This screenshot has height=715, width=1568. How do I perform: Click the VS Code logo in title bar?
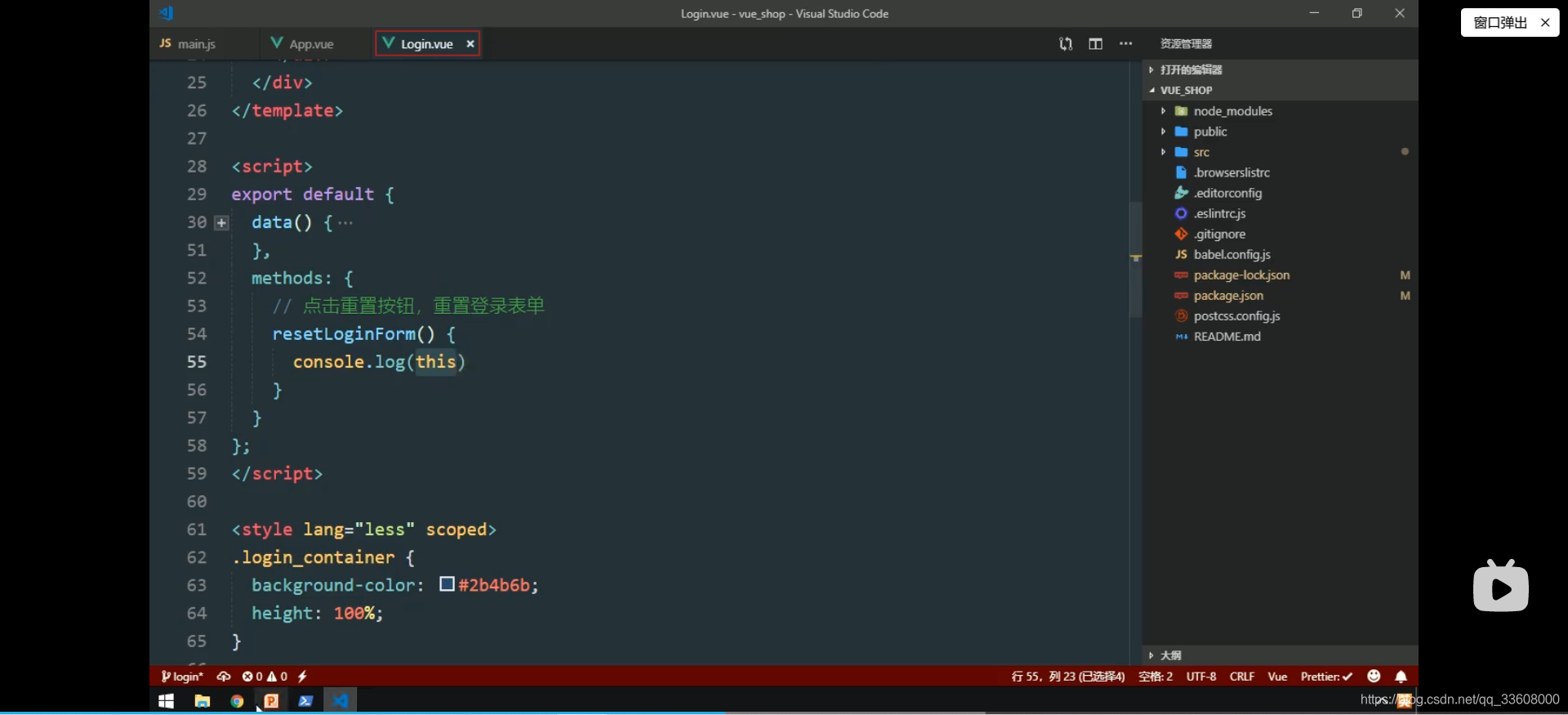[166, 13]
